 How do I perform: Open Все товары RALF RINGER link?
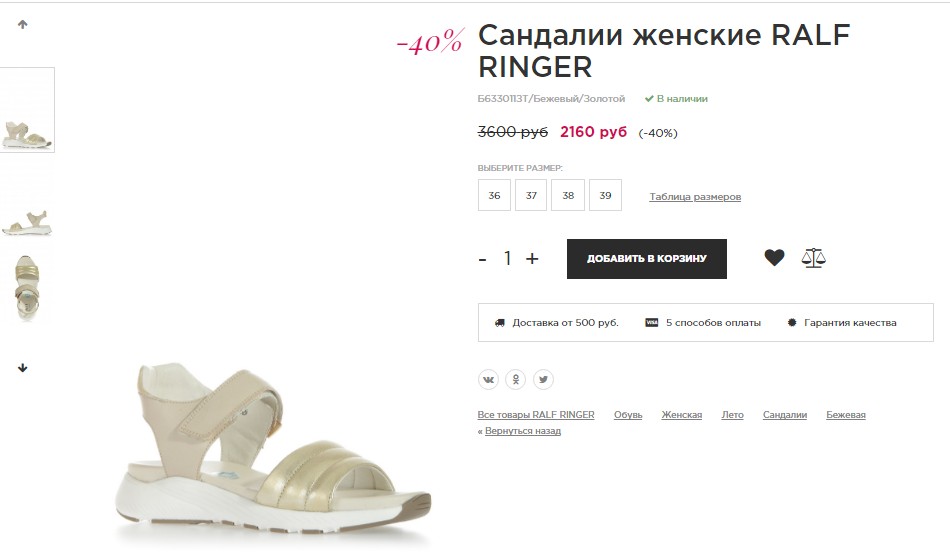536,415
